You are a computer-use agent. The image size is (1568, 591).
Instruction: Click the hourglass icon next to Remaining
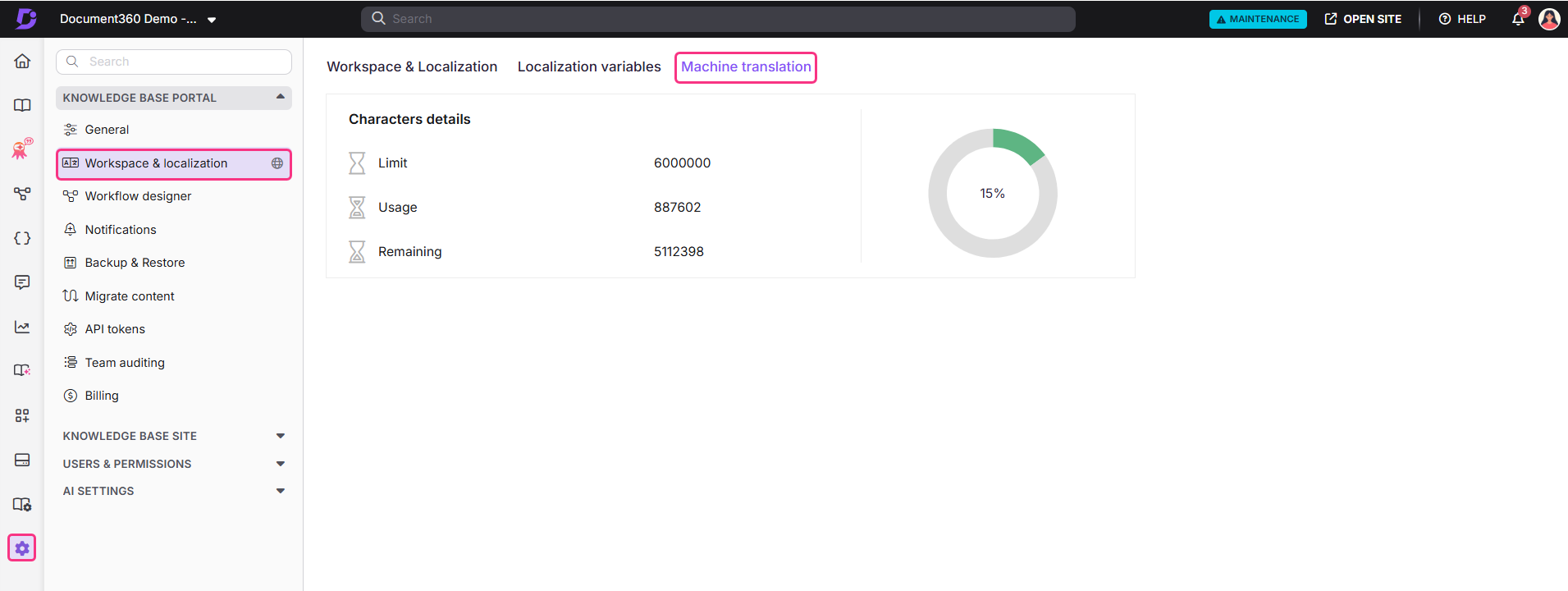pos(357,252)
